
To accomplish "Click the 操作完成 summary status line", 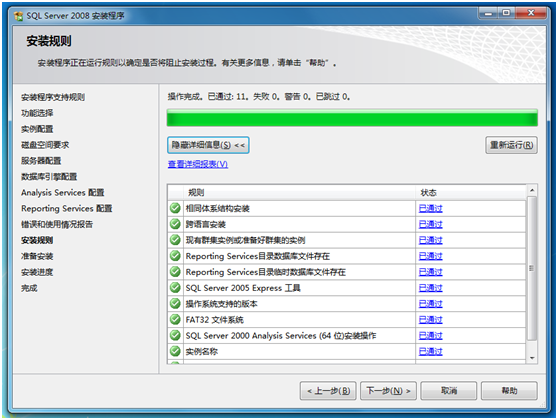I will point(259,96).
